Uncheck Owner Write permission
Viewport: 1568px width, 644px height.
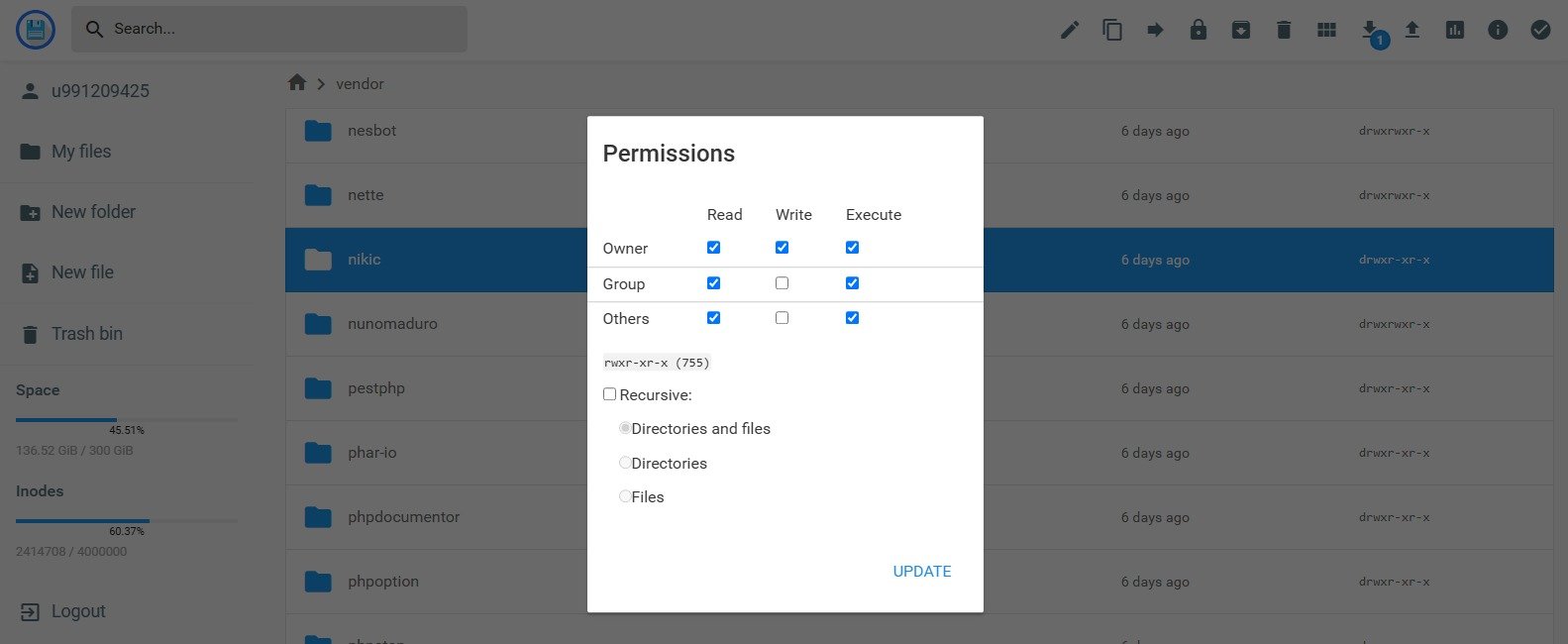pos(782,248)
